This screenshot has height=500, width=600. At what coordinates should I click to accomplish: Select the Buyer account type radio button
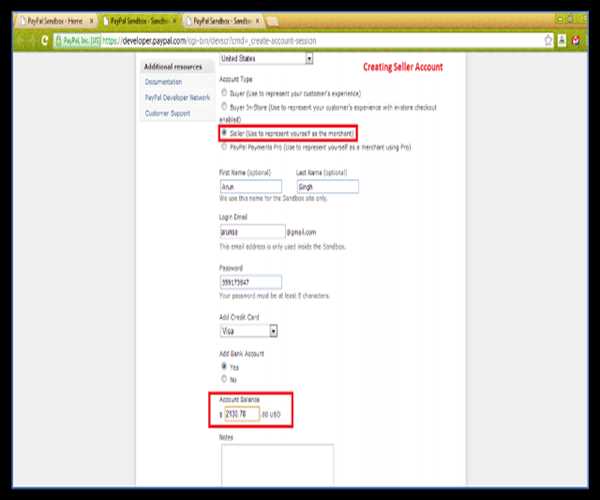click(x=223, y=91)
